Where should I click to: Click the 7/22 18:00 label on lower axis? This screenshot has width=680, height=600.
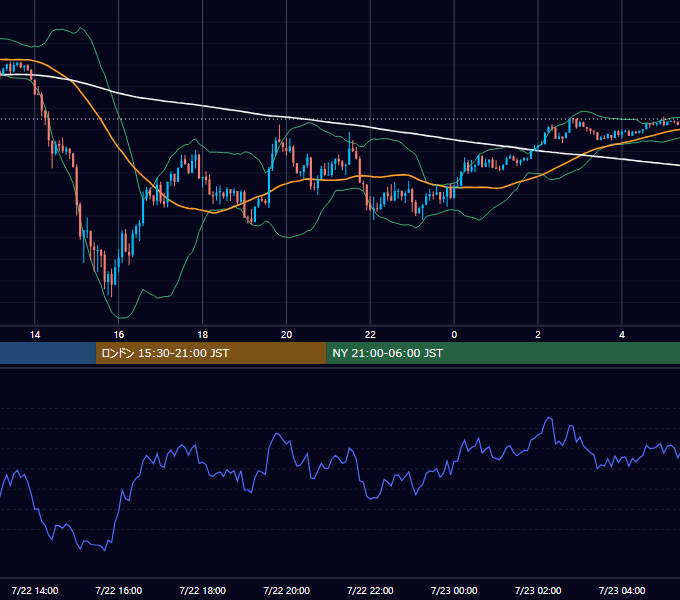[x=203, y=590]
